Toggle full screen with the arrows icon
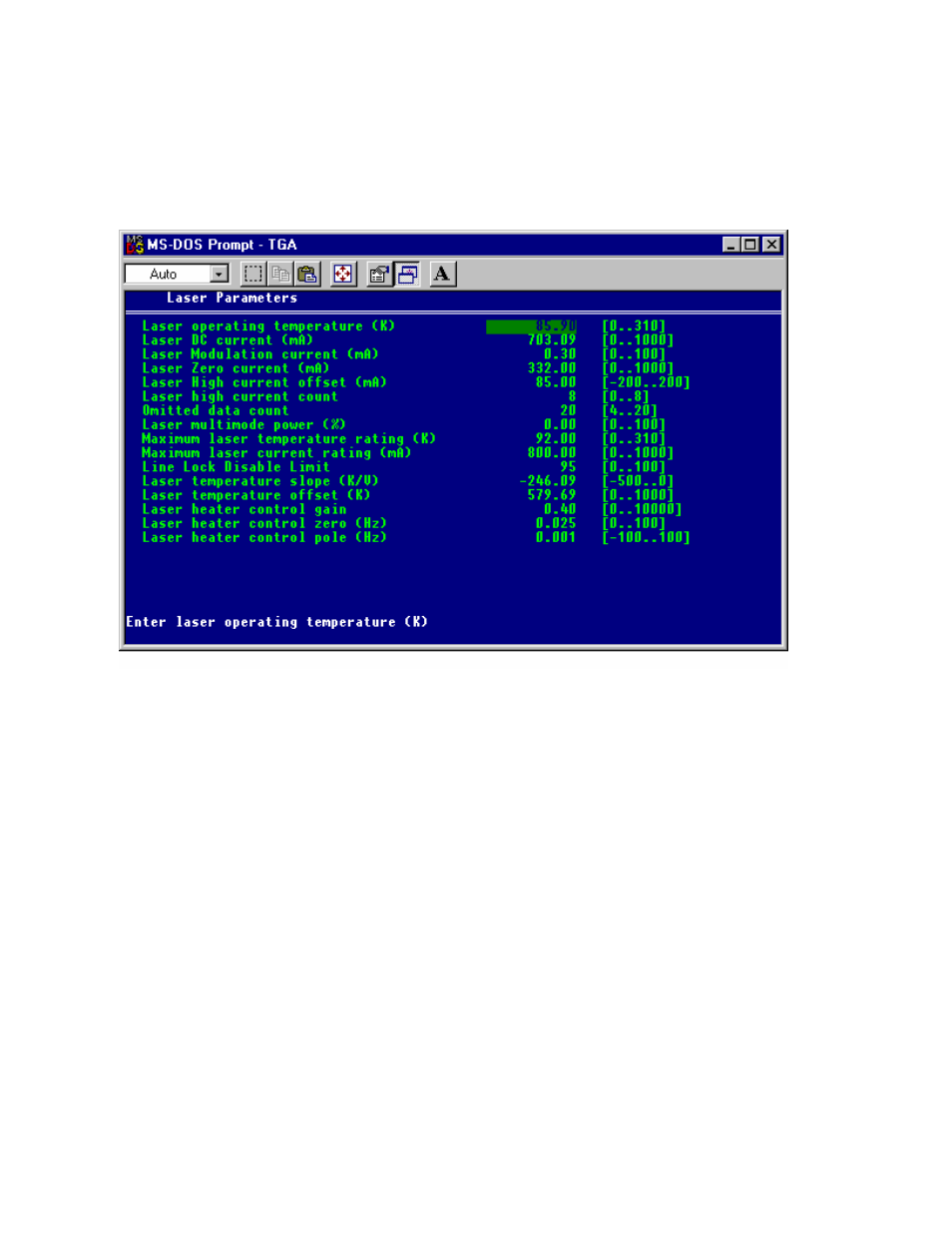This screenshot has width=952, height=1233. [x=343, y=274]
